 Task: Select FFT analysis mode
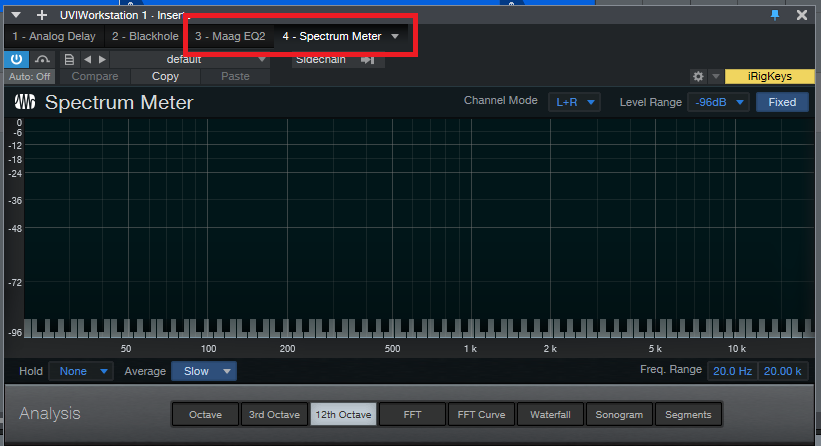(412, 415)
